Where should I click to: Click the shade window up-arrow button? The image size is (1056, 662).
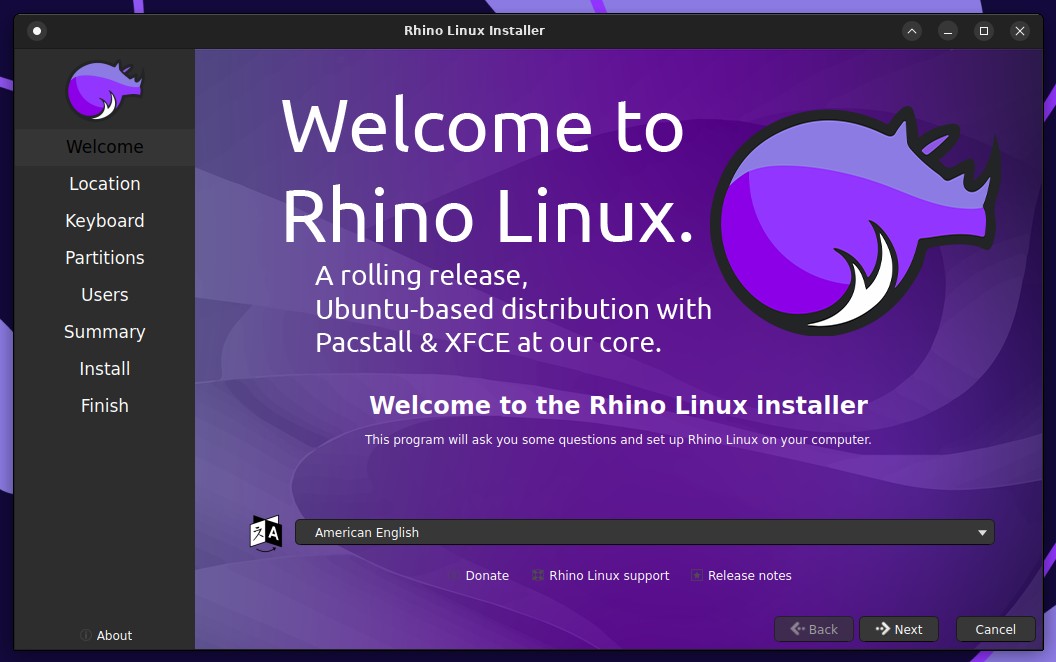(x=912, y=31)
